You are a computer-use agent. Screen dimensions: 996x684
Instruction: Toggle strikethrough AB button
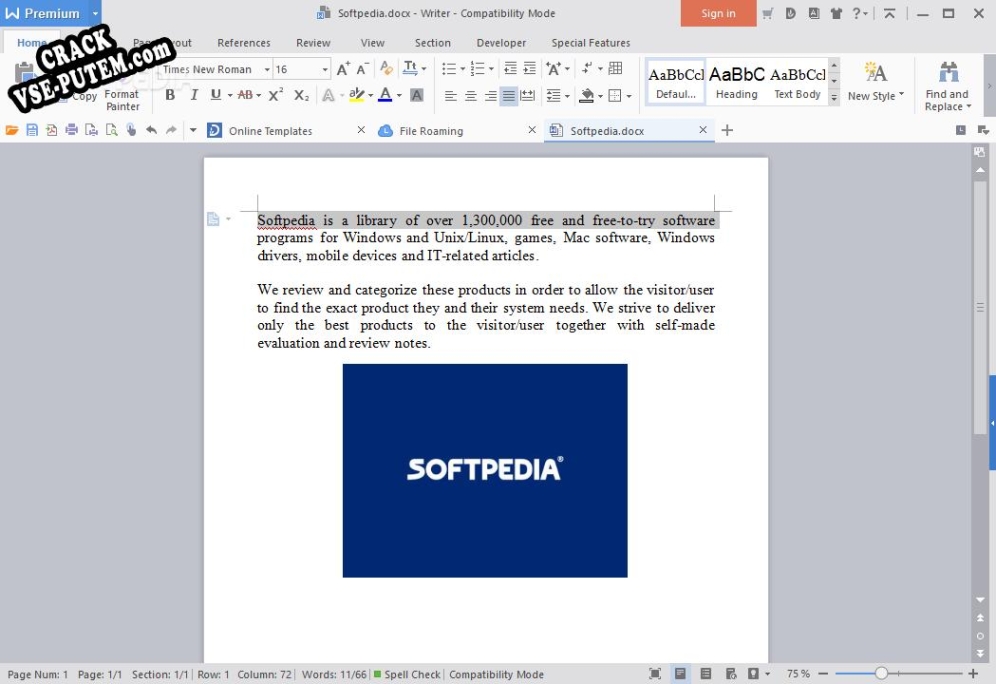point(245,95)
